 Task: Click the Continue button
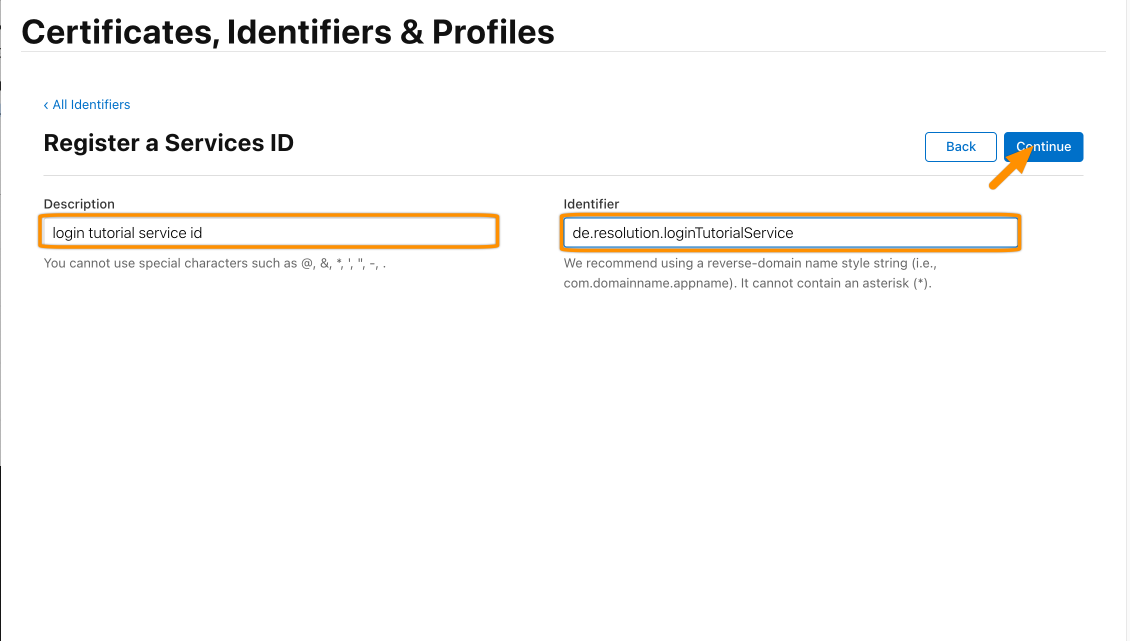tap(1043, 146)
